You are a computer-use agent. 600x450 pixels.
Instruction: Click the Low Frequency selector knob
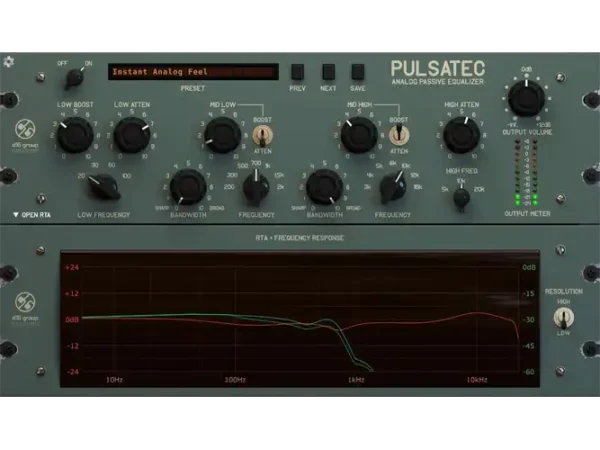click(103, 187)
